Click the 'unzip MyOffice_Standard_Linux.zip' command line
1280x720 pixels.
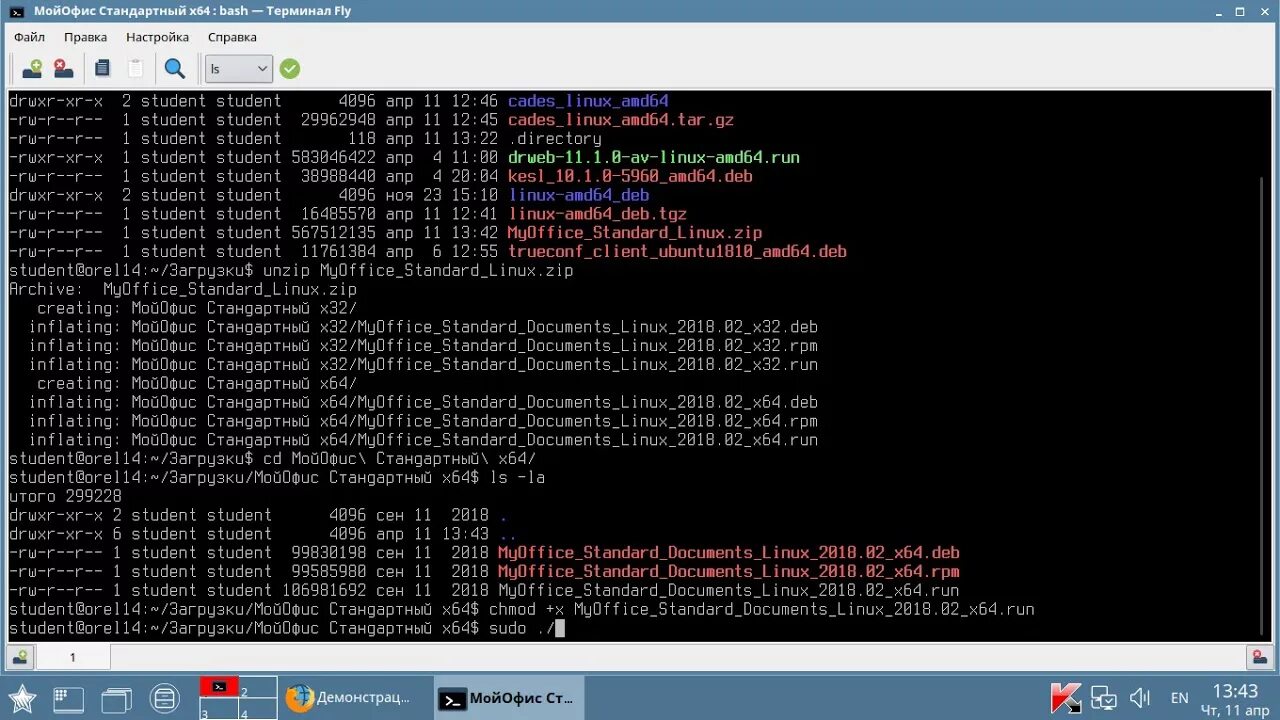click(x=291, y=271)
